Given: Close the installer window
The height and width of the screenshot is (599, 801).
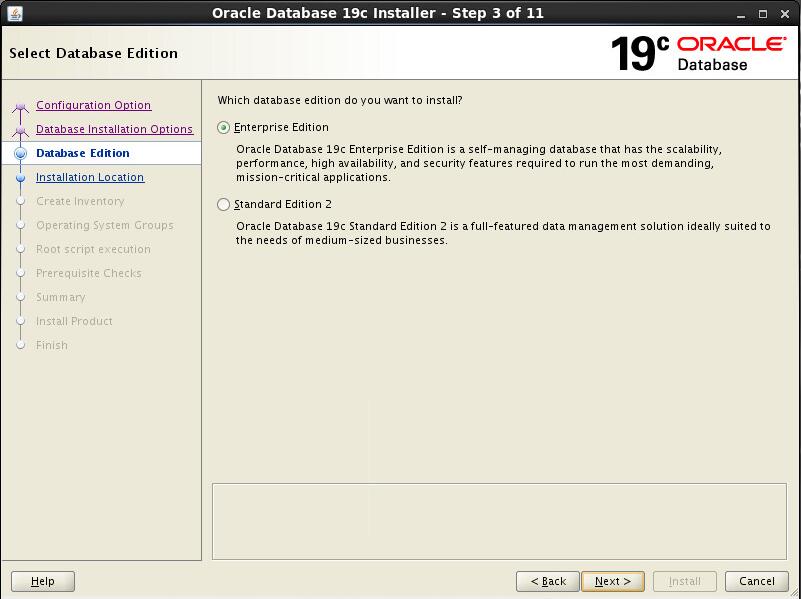Looking at the screenshot, I should (x=785, y=14).
